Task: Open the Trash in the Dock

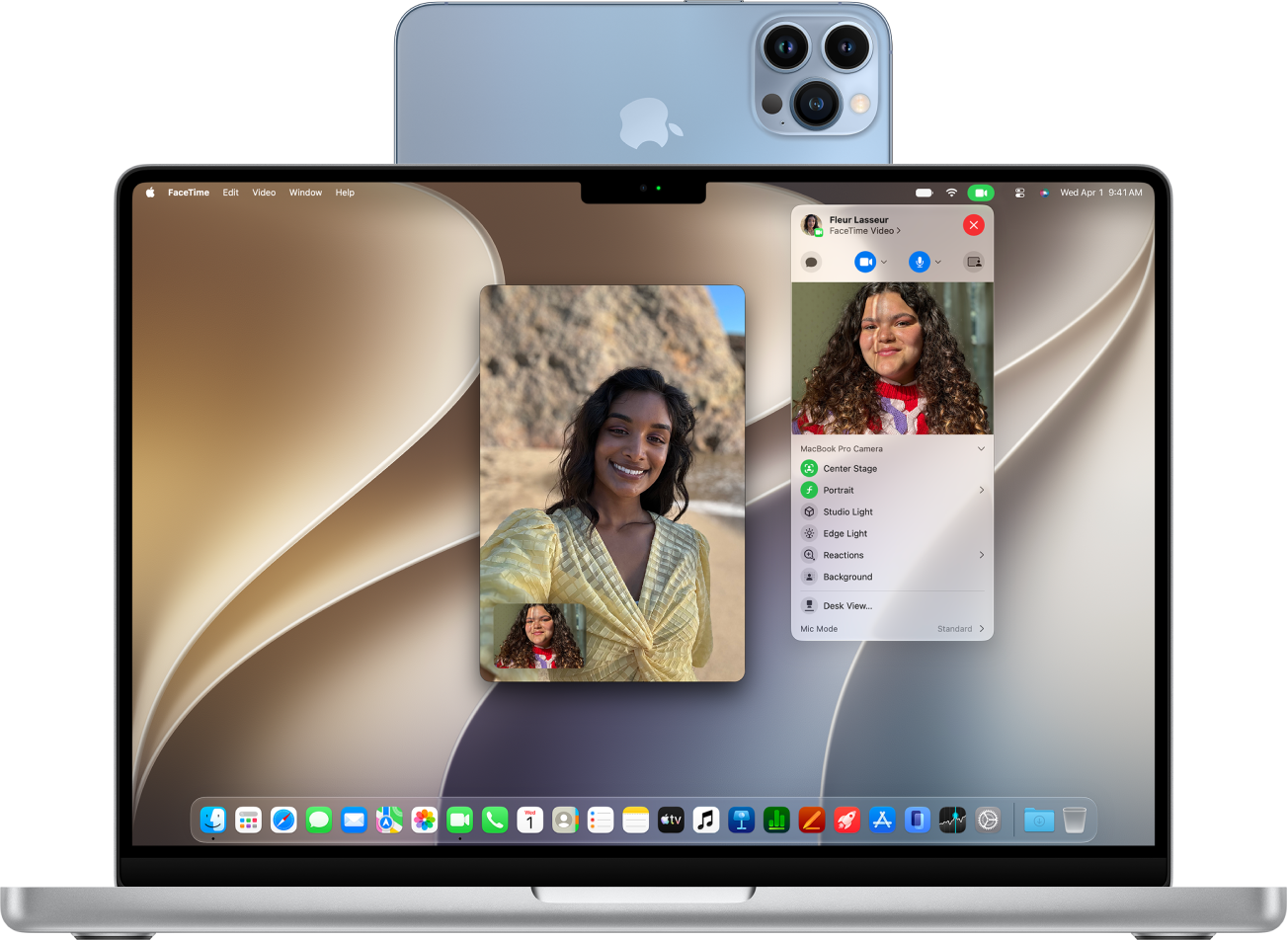Action: coord(1075,820)
